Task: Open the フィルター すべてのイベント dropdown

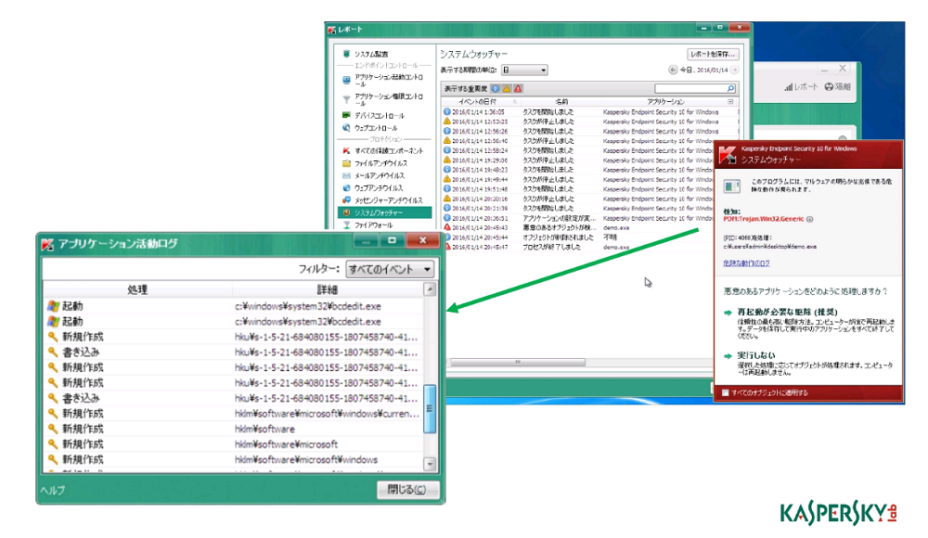Action: (391, 269)
